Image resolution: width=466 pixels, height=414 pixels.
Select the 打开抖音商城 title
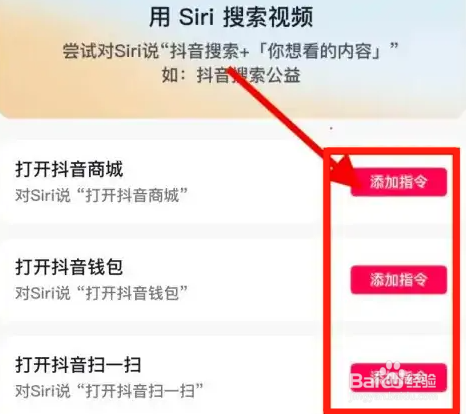coord(69,169)
